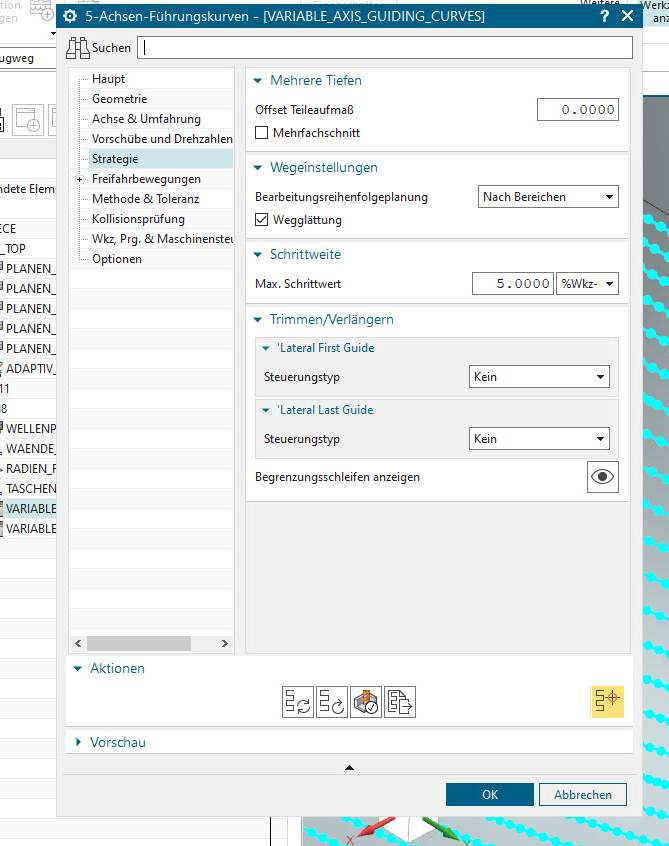Click into the Suchen search field
The image size is (669, 846).
[385, 47]
